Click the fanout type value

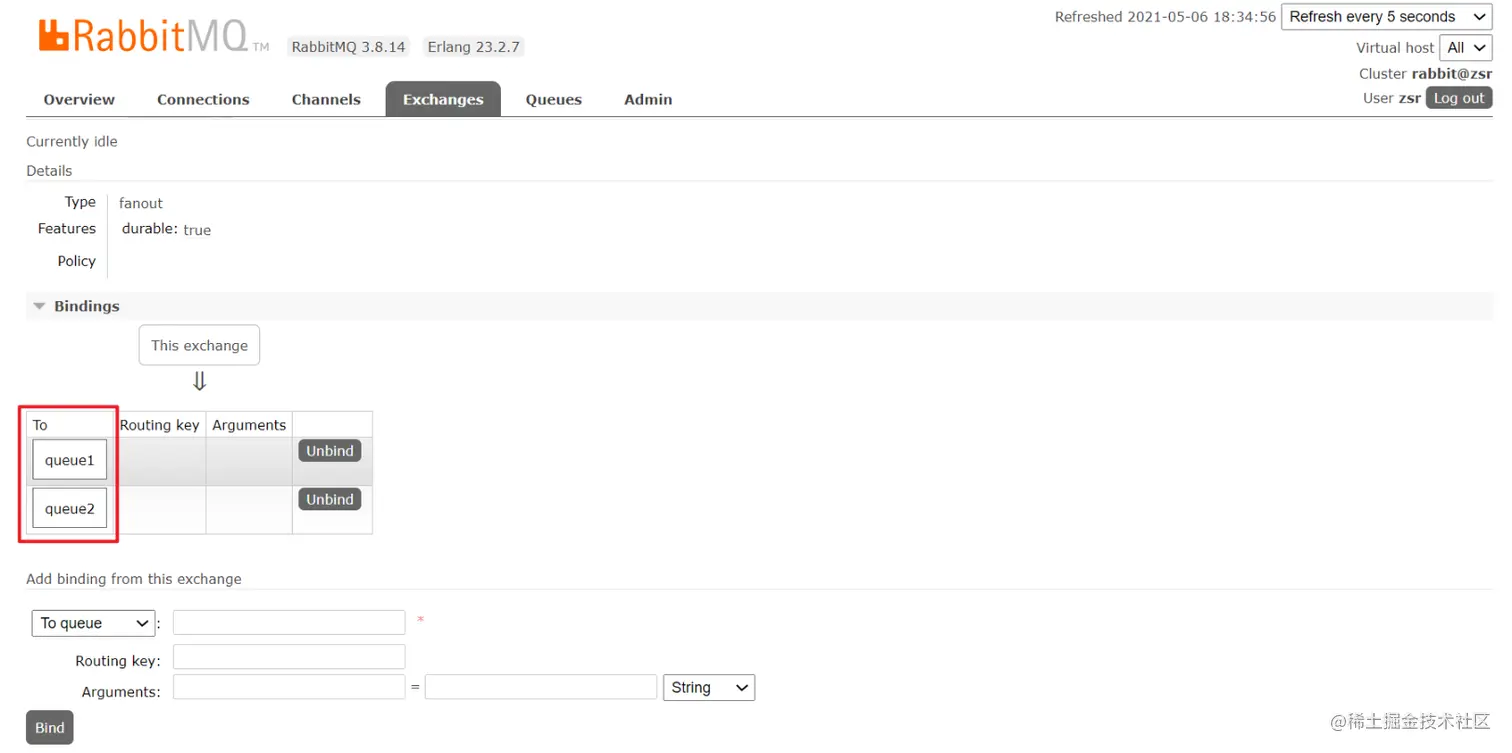coord(141,203)
